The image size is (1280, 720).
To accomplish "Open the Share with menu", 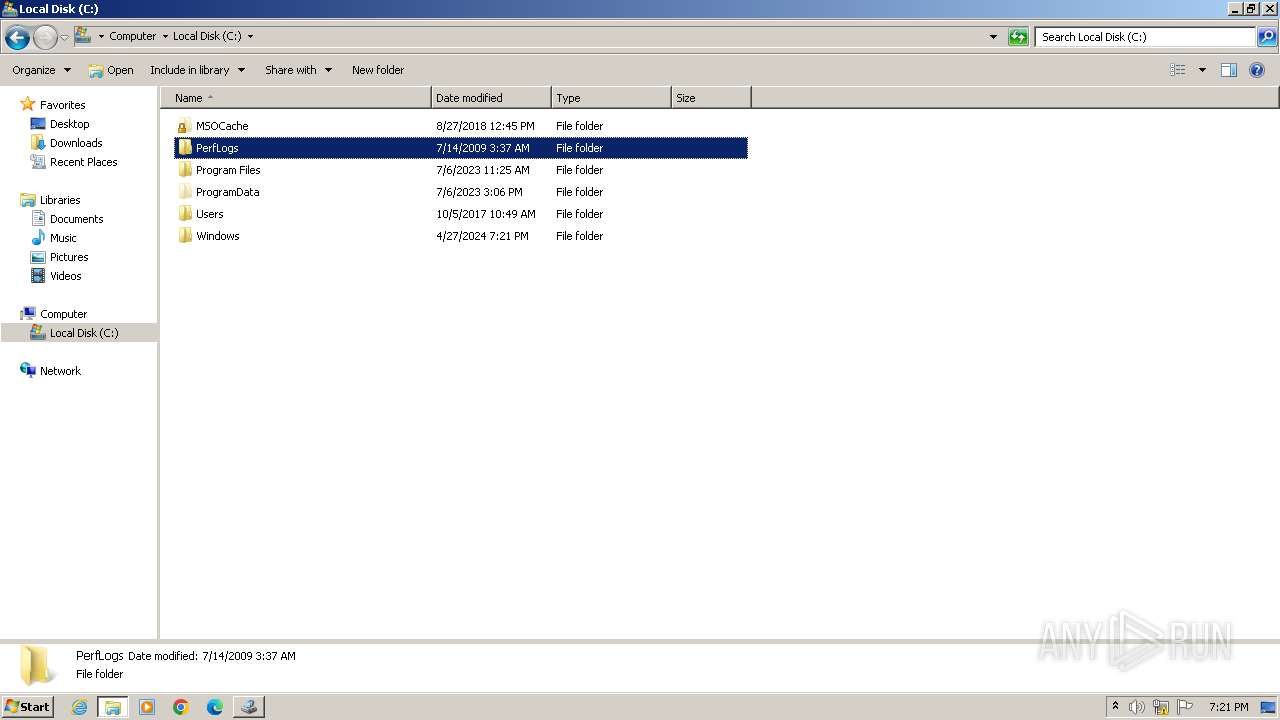I will pyautogui.click(x=298, y=70).
